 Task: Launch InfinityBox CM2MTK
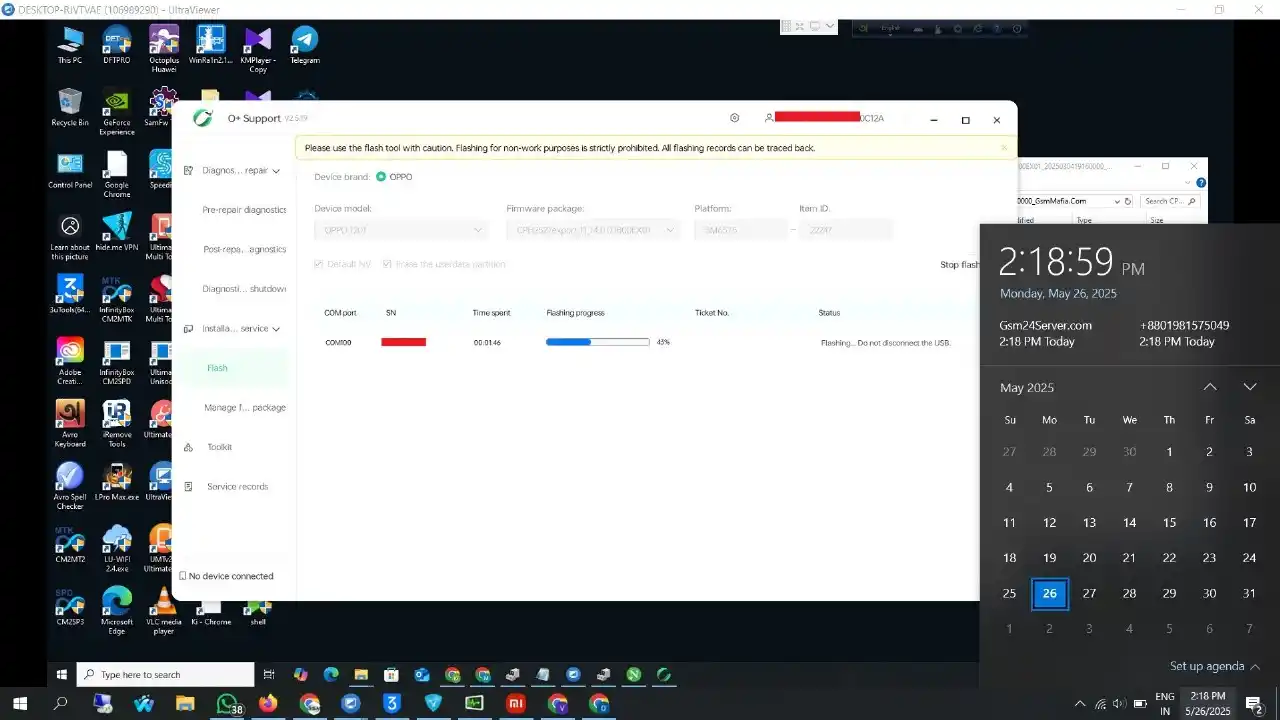(116, 299)
